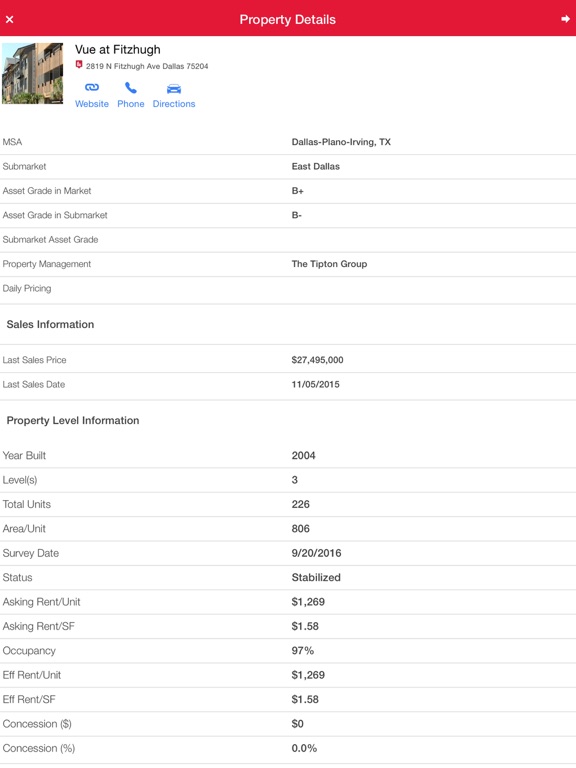Click the Vue at Fitzhugh title
This screenshot has width=576, height=768.
click(x=118, y=49)
